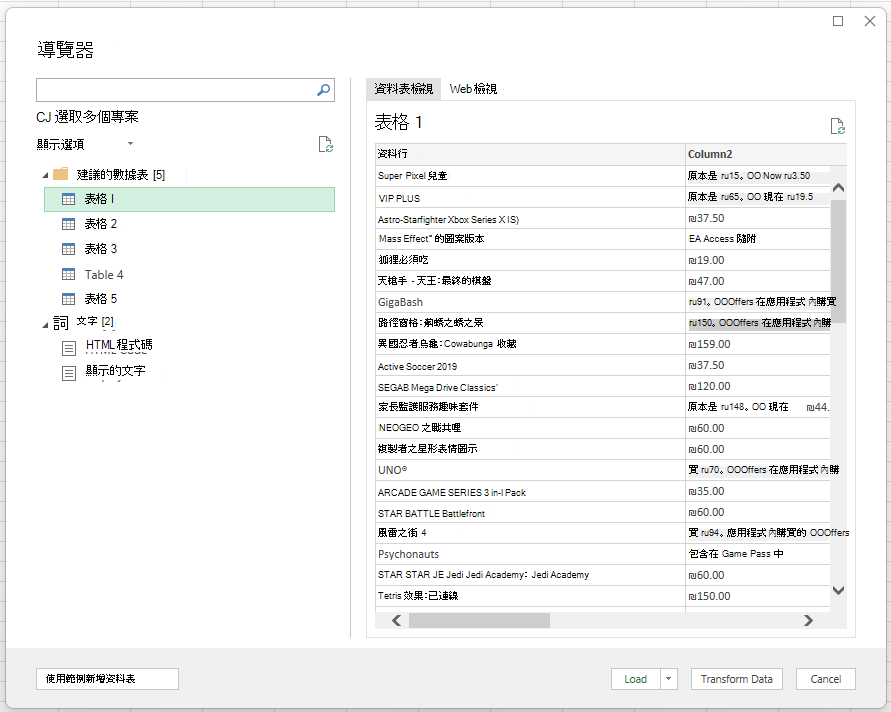Click the ₪120.00 price cell
Screen dimensions: 891x712
758,386
